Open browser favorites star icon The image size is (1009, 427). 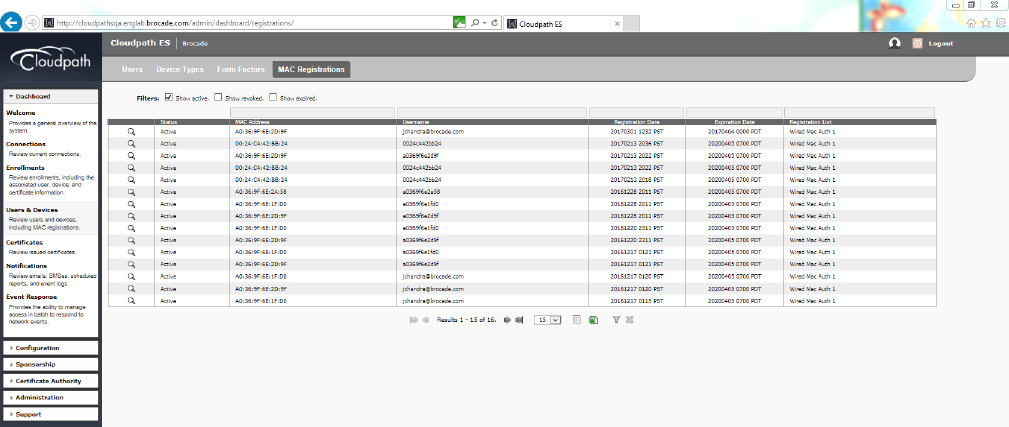coord(986,23)
